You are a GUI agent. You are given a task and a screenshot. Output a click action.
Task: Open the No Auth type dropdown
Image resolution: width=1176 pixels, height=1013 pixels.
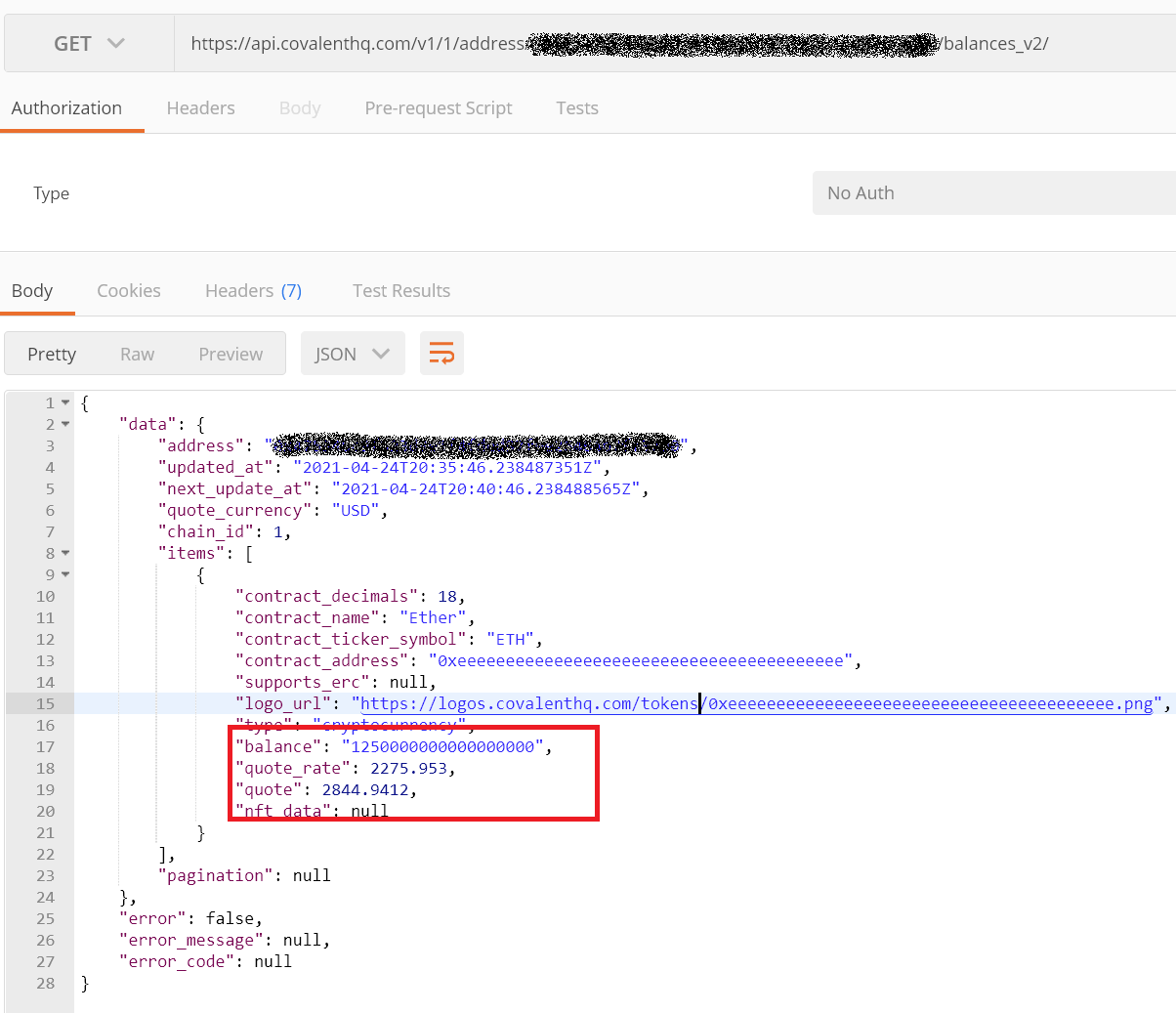pos(994,193)
